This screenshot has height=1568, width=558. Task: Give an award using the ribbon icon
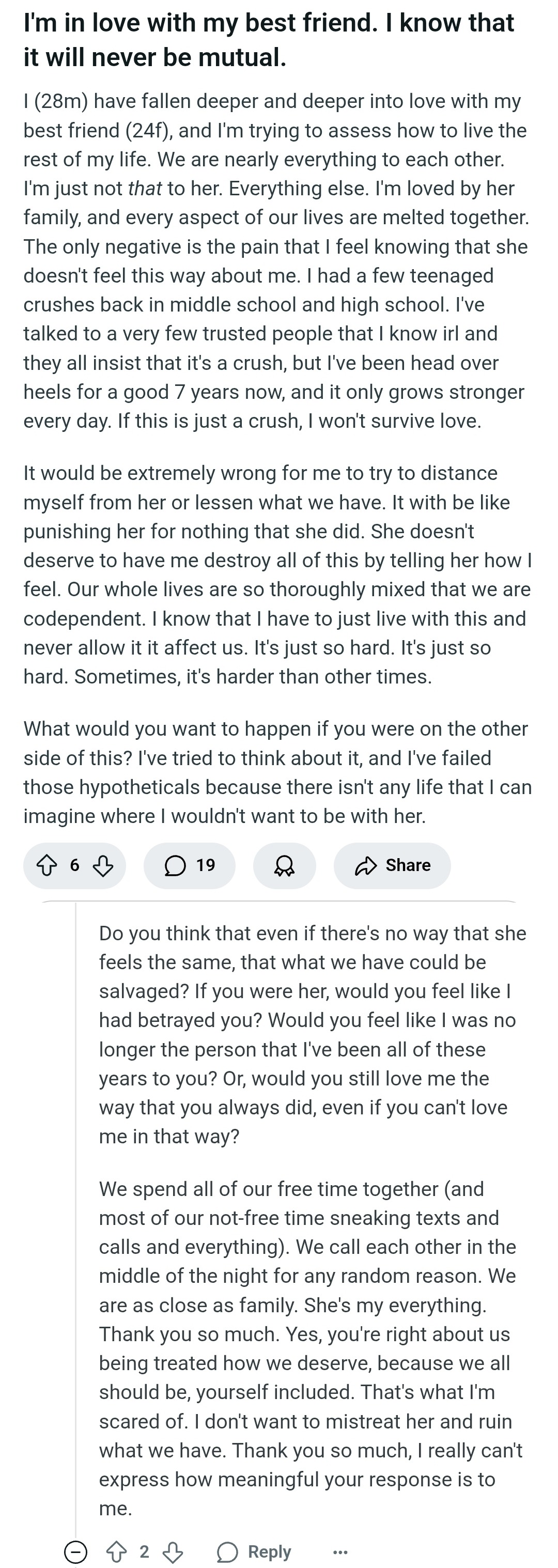[x=284, y=865]
